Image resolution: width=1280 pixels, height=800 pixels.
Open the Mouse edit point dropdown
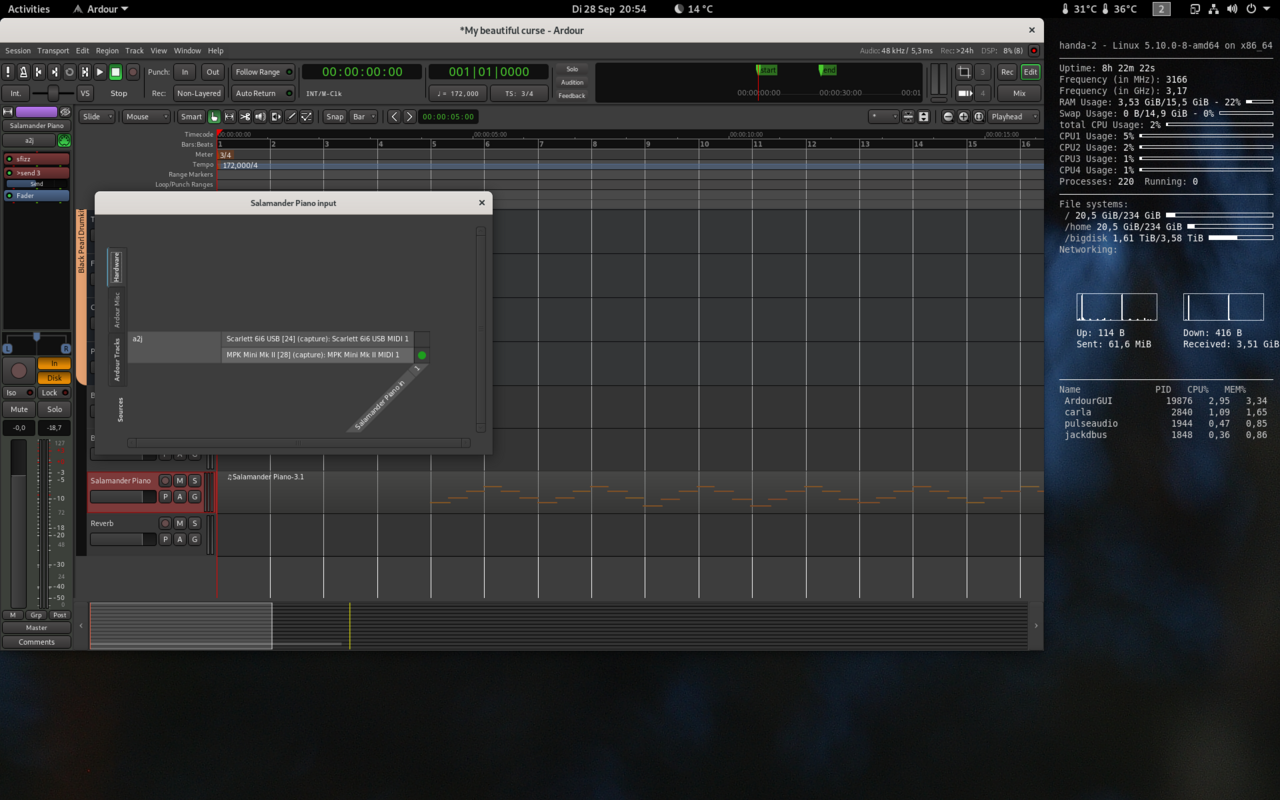(x=146, y=117)
